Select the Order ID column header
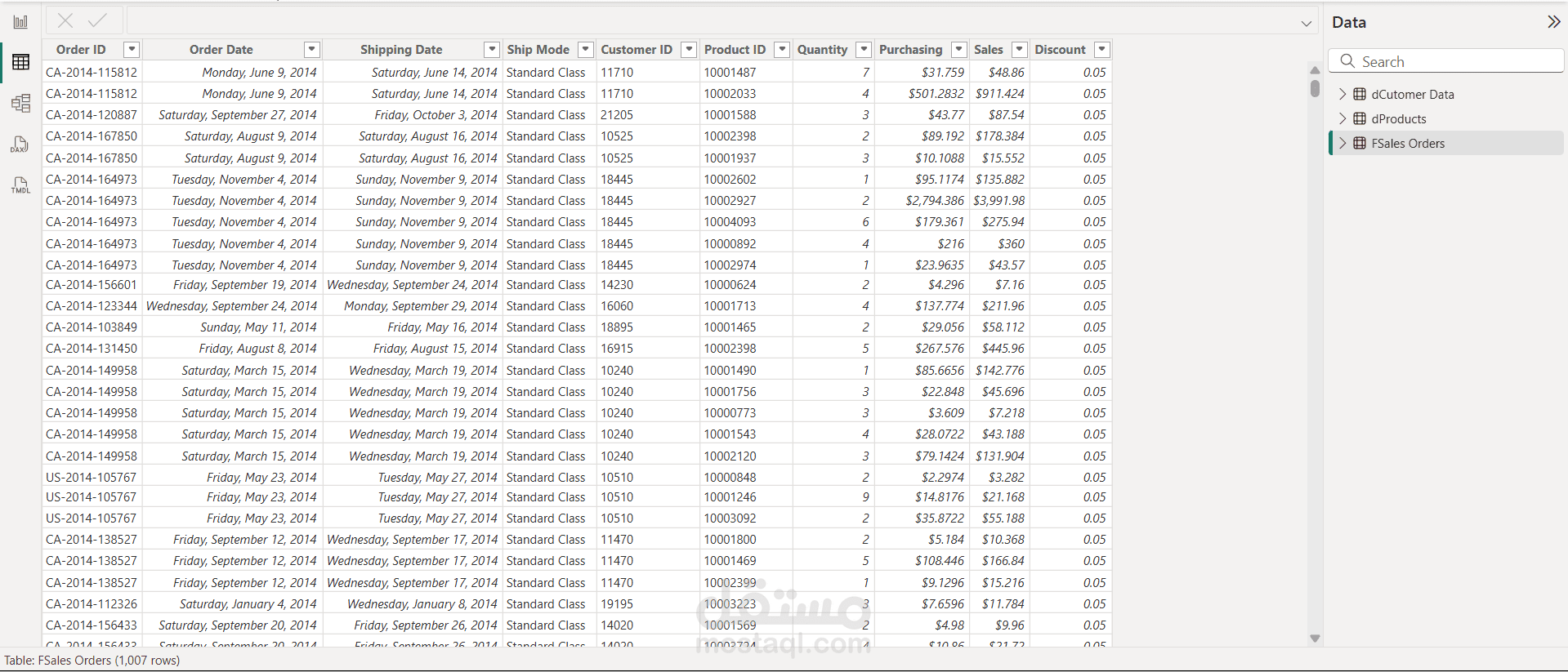 click(81, 50)
